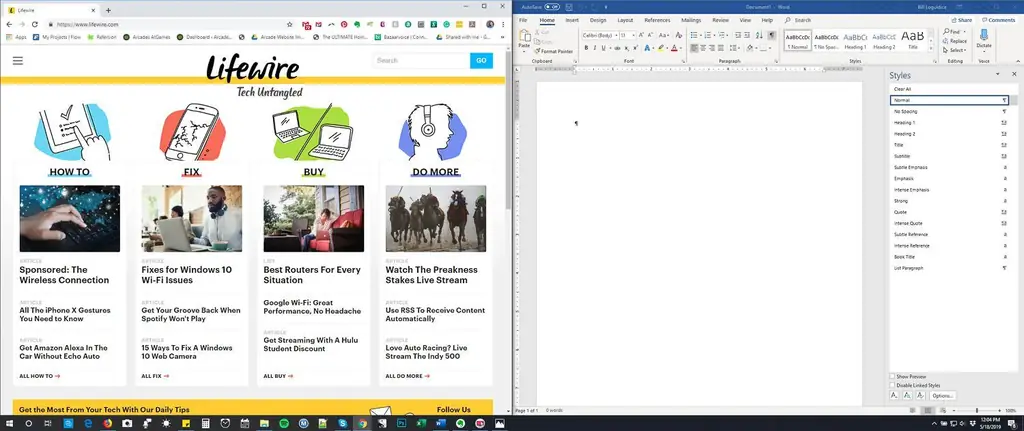
Task: Click the horse race thumbnail image
Action: click(436, 219)
